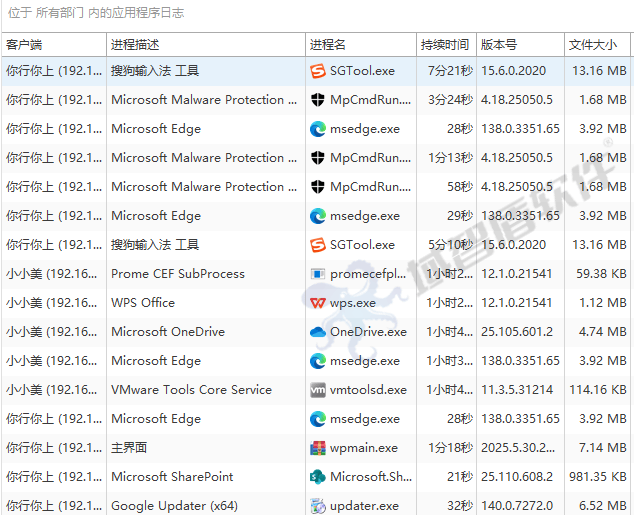This screenshot has height=515, width=634.
Task: Select the wpmain.exe process name
Action: point(364,448)
